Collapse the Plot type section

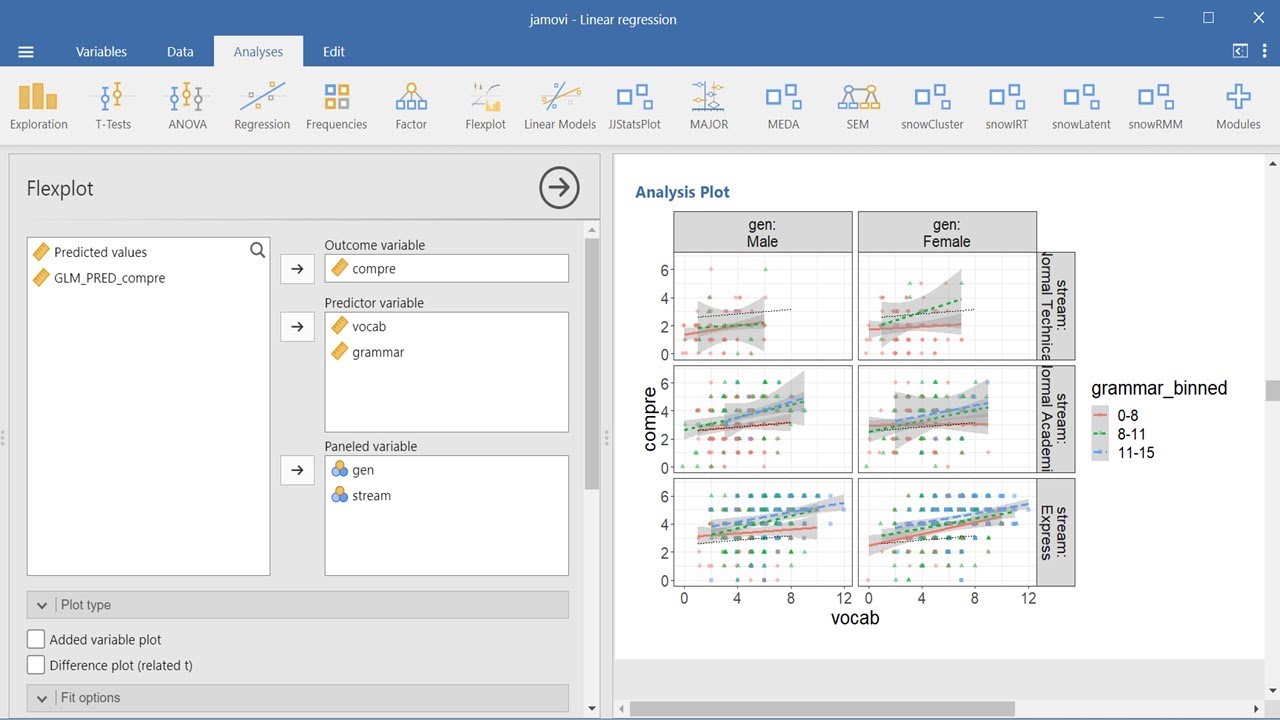tap(297, 605)
